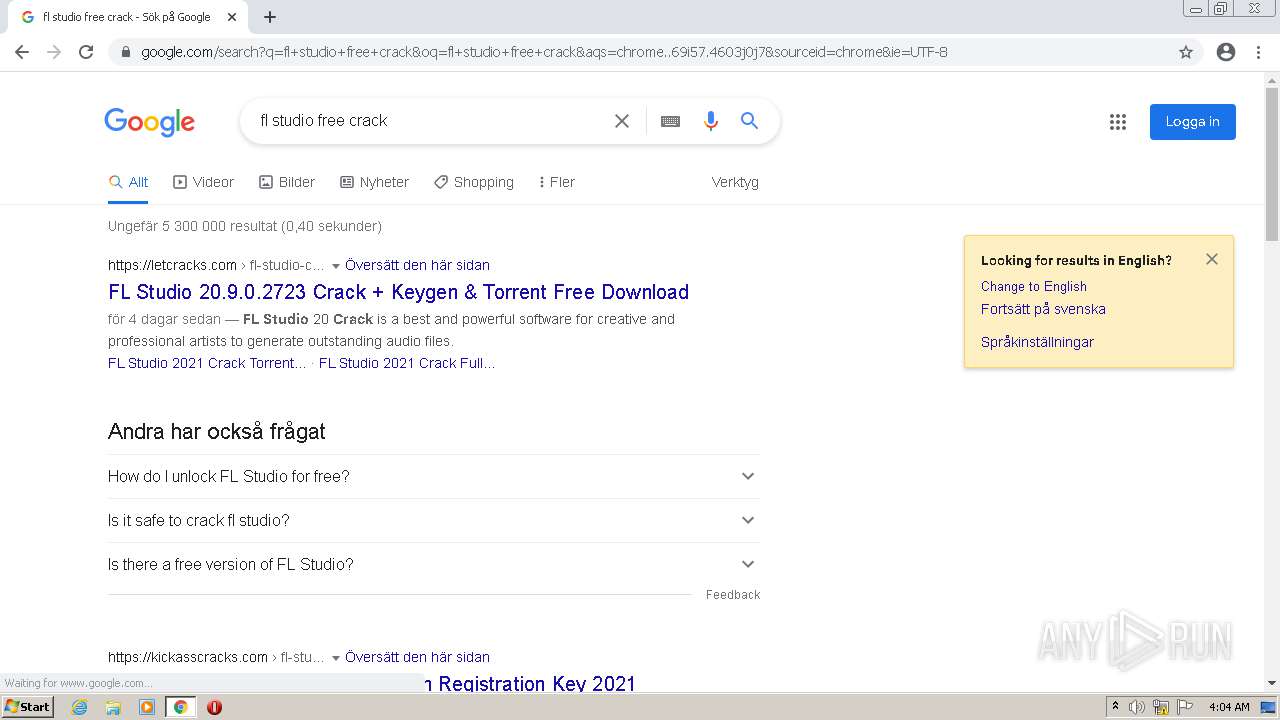Go back with the browser back arrow
The width and height of the screenshot is (1280, 720).
click(22, 52)
